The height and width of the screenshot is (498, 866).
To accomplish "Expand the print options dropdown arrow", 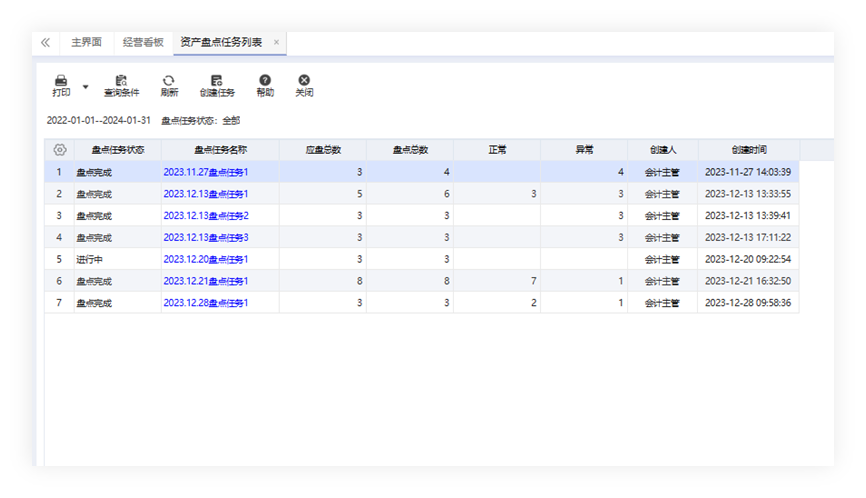I will pos(85,86).
